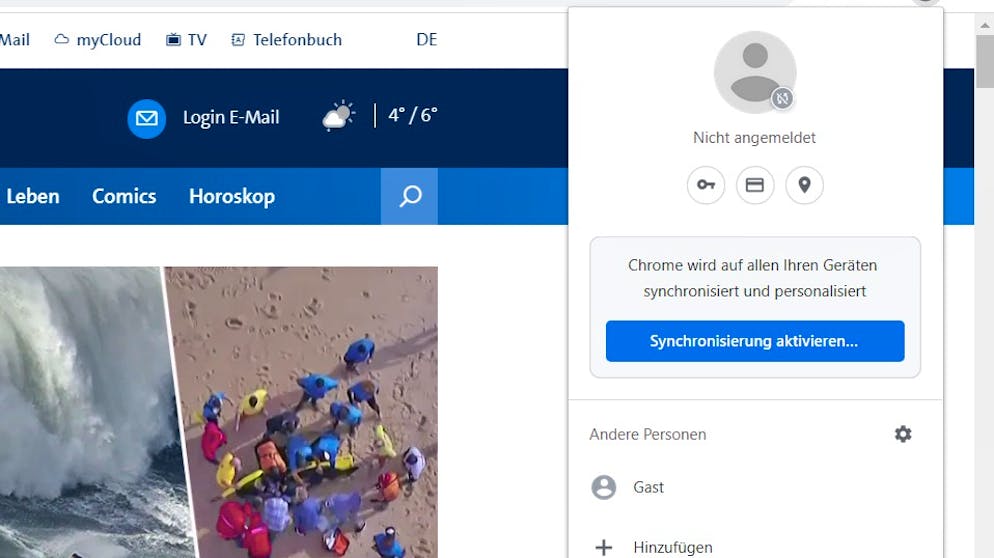Open manage people gear icon

[x=903, y=434]
